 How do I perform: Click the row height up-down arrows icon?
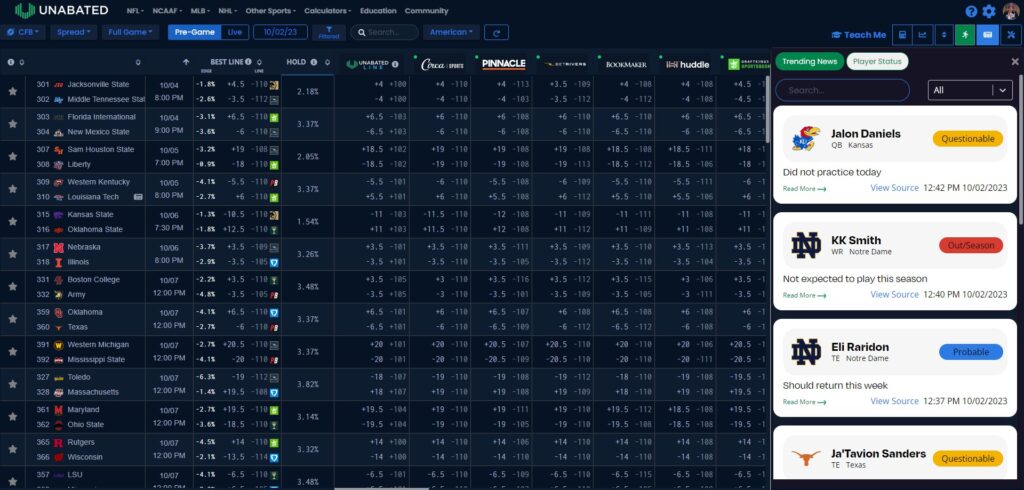[944, 35]
